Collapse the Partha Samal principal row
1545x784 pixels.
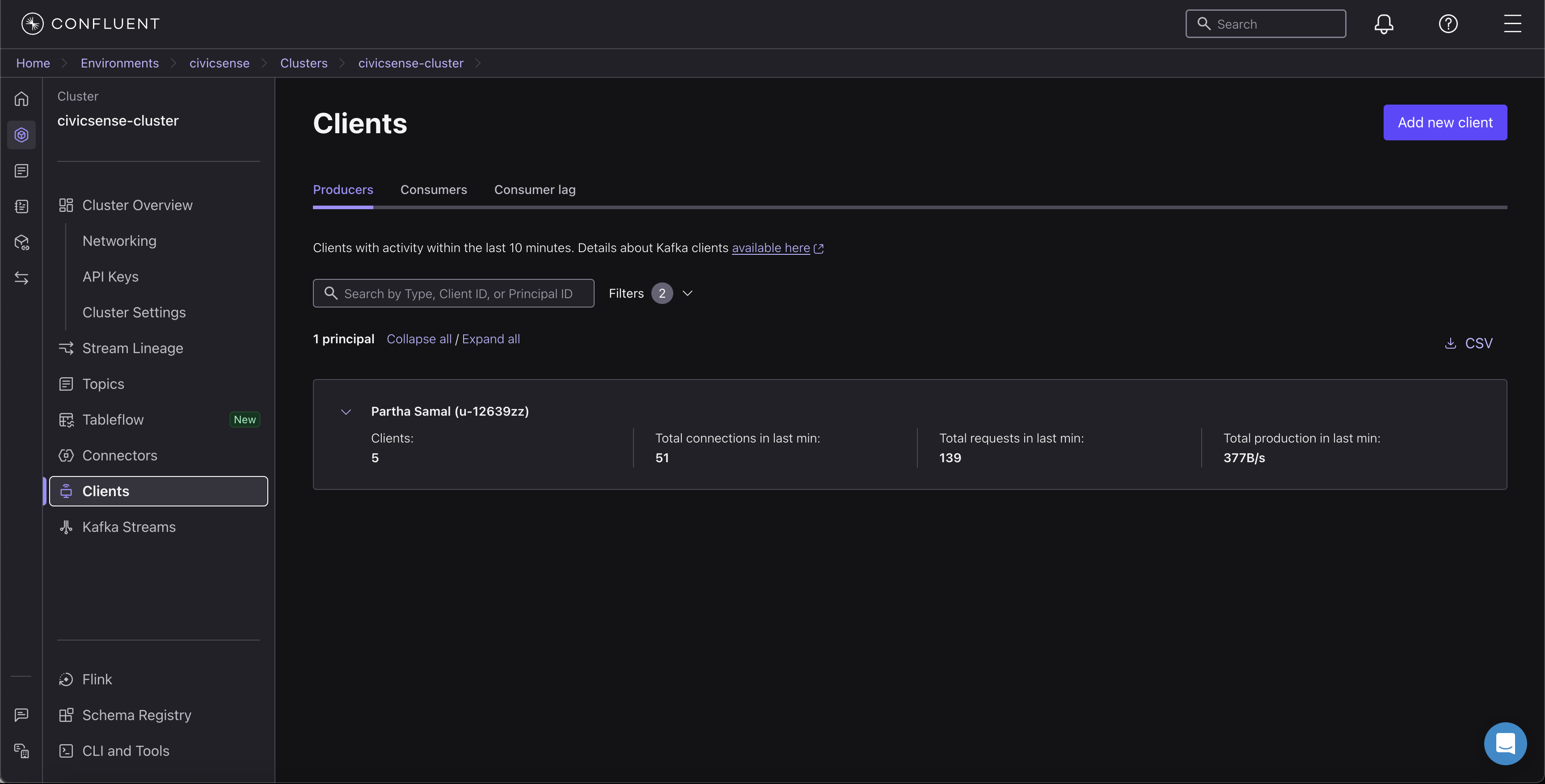pyautogui.click(x=346, y=412)
